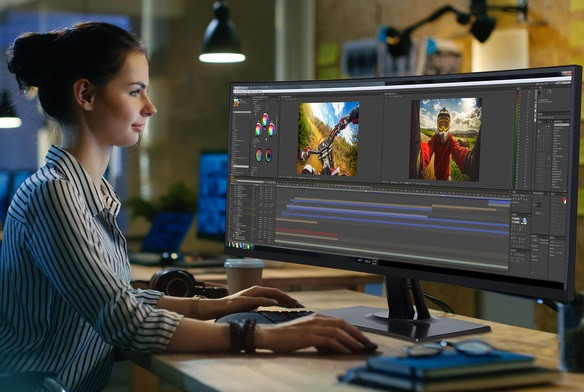The height and width of the screenshot is (392, 584).
Task: Click the helmeted rider selfie in the program monitor
Action: (445, 139)
